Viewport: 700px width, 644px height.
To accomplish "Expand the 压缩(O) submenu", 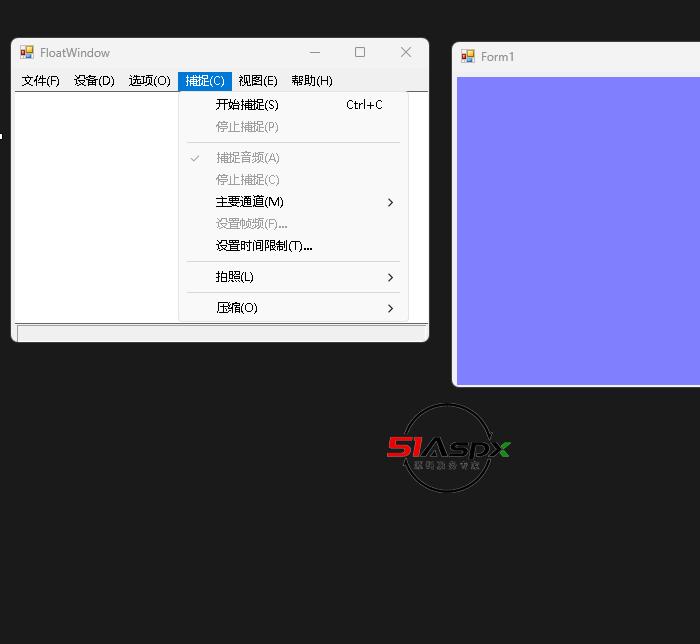I will 293,308.
